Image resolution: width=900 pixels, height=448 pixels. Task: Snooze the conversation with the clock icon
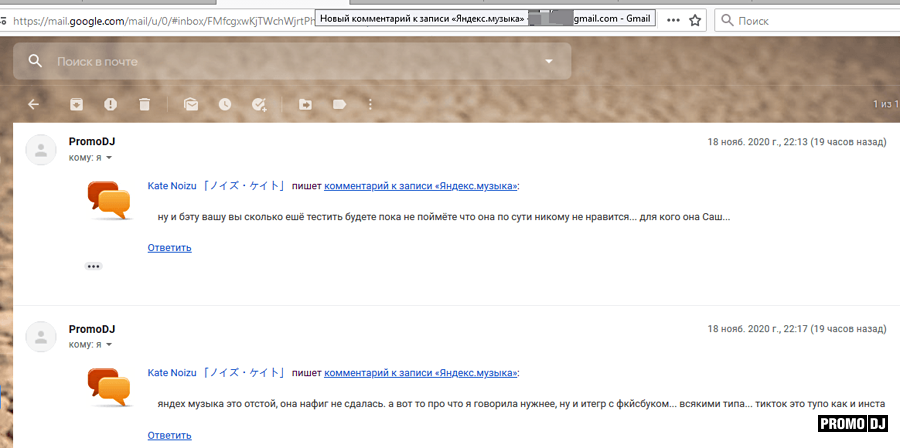click(x=225, y=104)
